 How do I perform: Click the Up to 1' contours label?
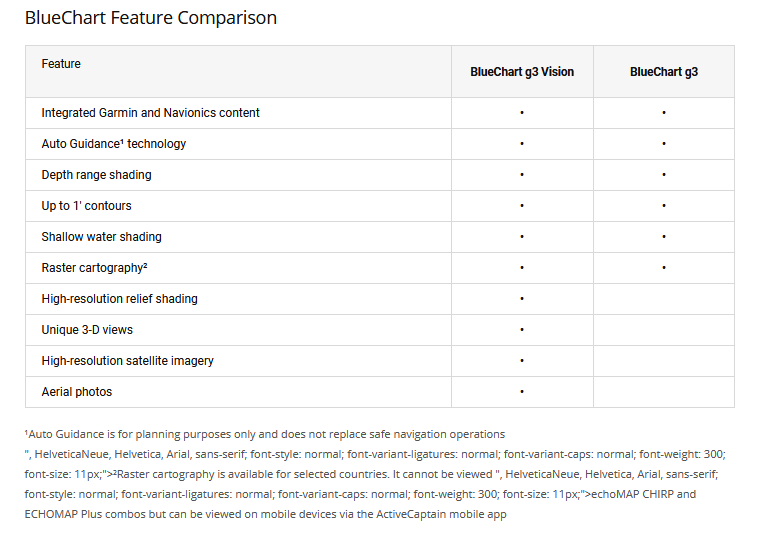86,206
